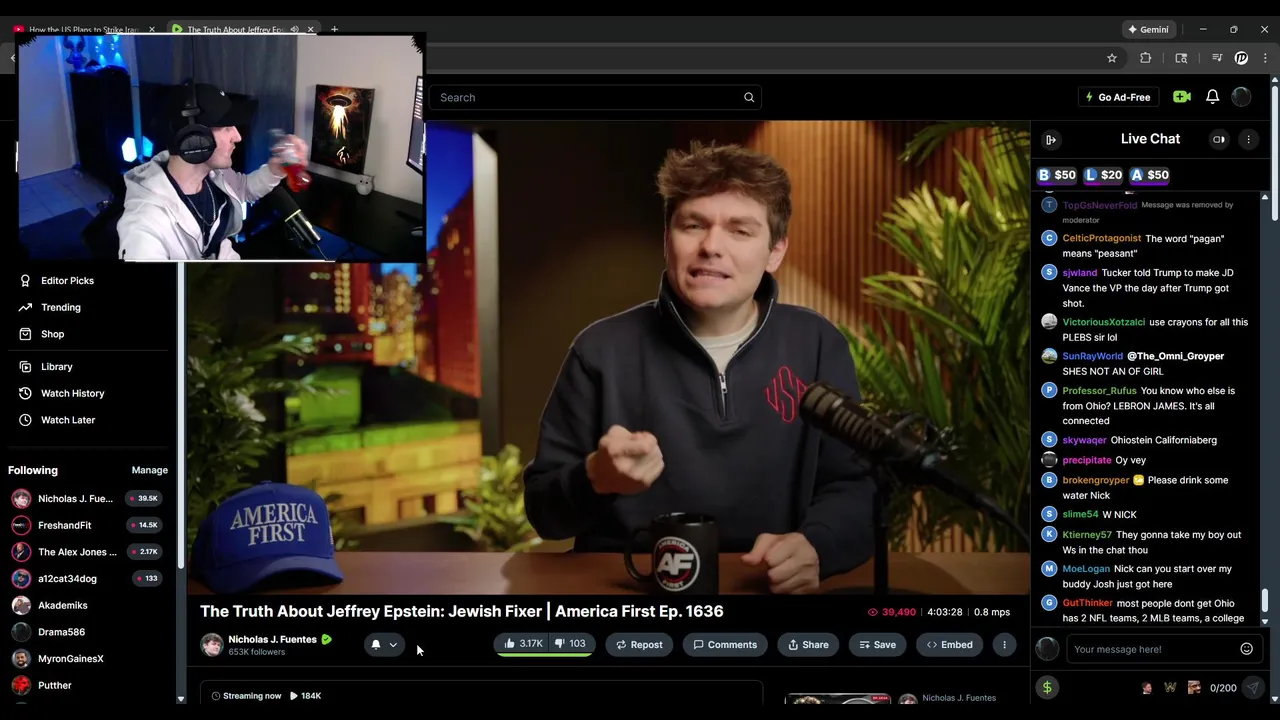Open the Google Lens search icon in toolbar
The height and width of the screenshot is (720, 1280).
click(1181, 58)
